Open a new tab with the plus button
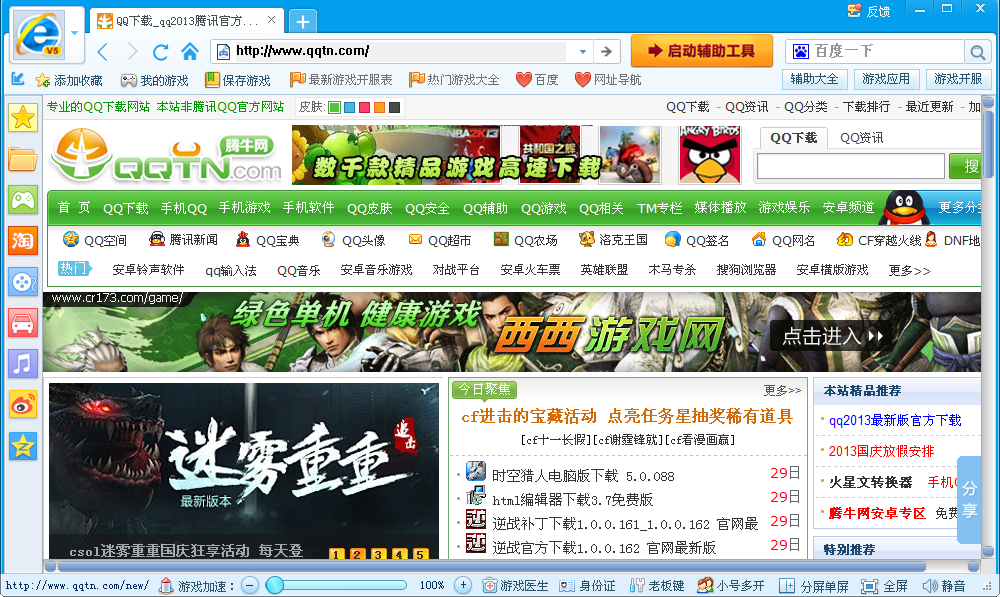The height and width of the screenshot is (597, 1000). point(303,22)
